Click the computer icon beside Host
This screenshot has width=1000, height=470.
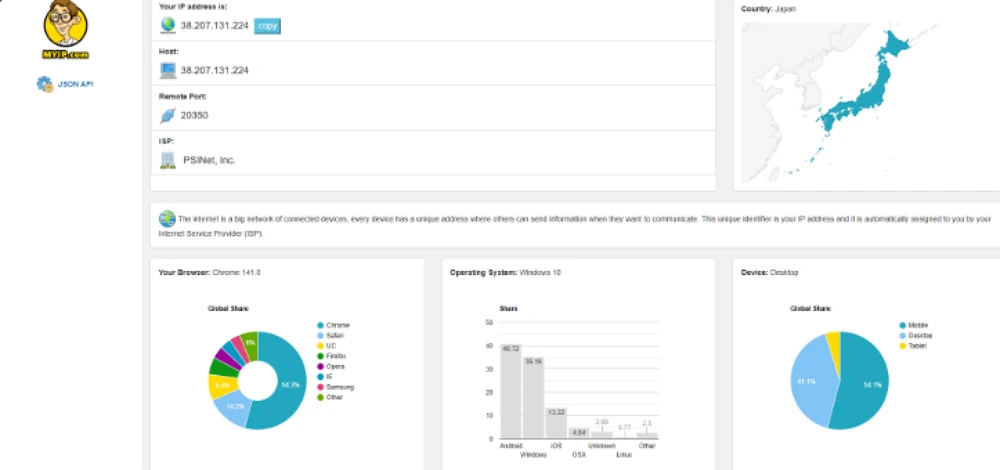point(168,70)
